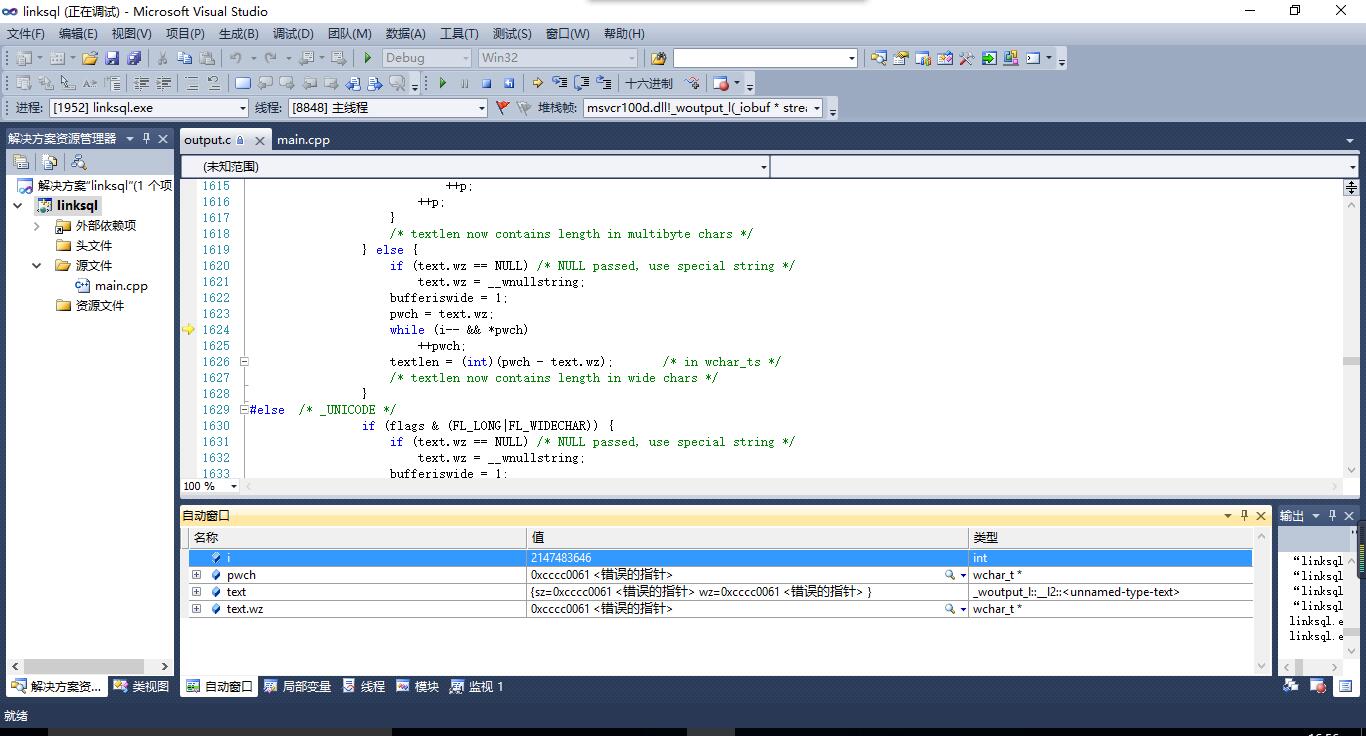Open the 调试(D) menu
The height and width of the screenshot is (736, 1366).
(x=293, y=34)
